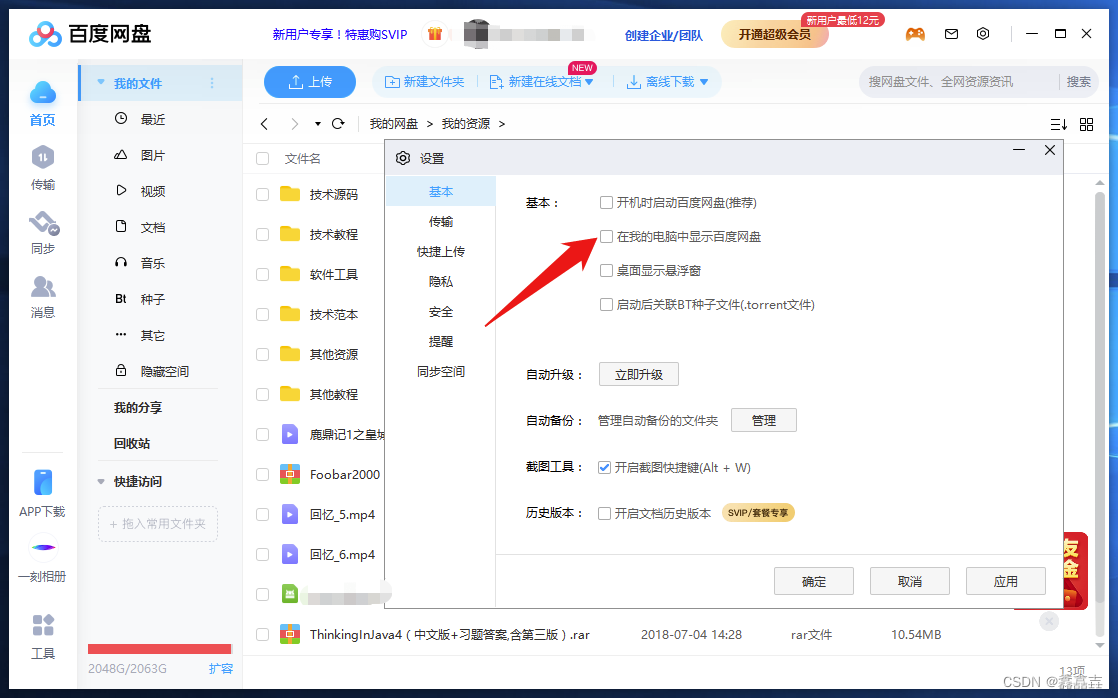This screenshot has width=1118, height=698.
Task: Click the ThinkingInJava4 rar file icon
Action: pyautogui.click(x=290, y=634)
